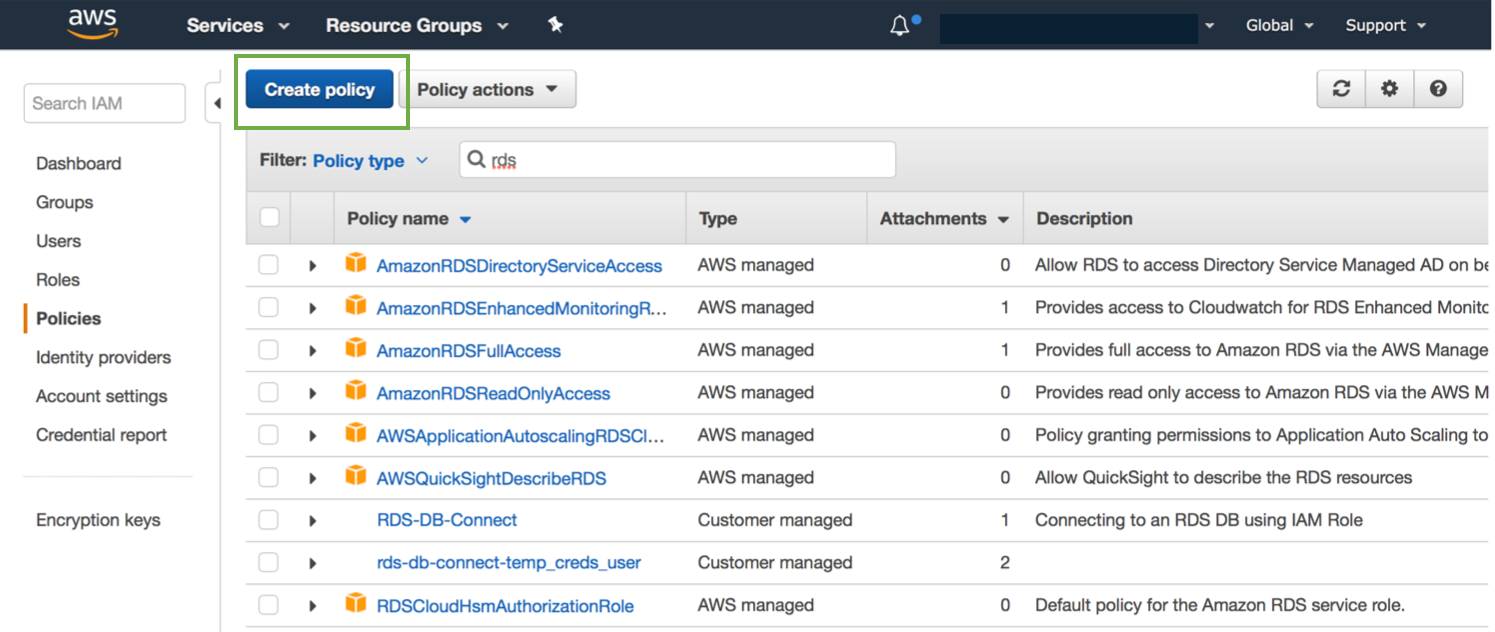Click the policy icon for RDSCloudHsmAuthorizationRole
1495x632 pixels.
tap(355, 604)
